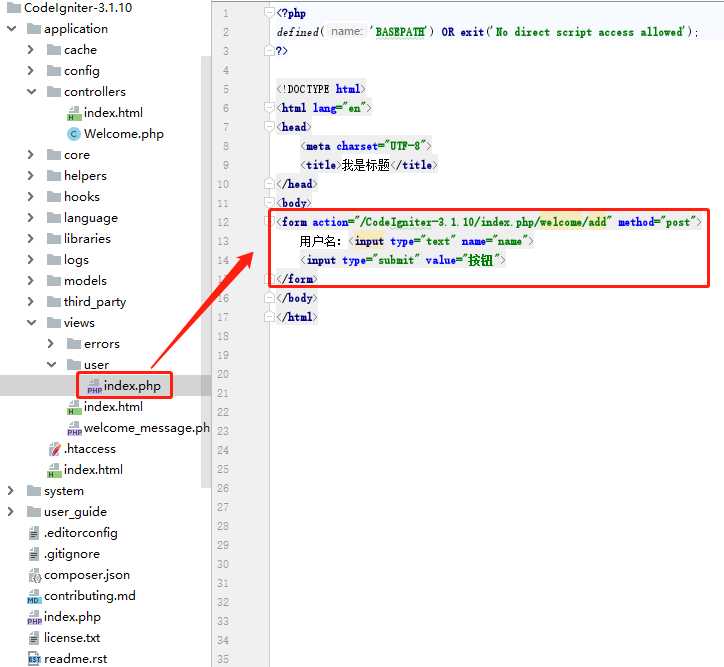This screenshot has width=724, height=667.
Task: Click the language folder icon
Action: (54, 217)
